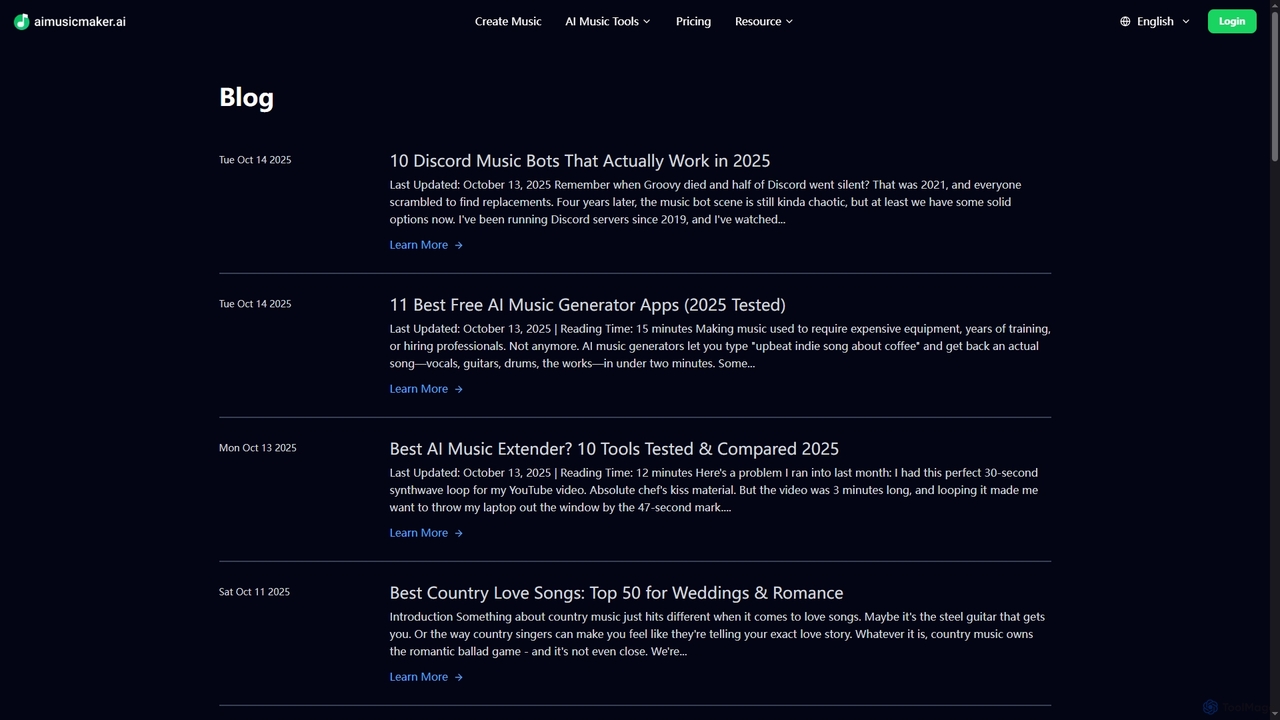The image size is (1280, 720).
Task: Click the aimusicmaker.ai green logo icon
Action: click(21, 21)
